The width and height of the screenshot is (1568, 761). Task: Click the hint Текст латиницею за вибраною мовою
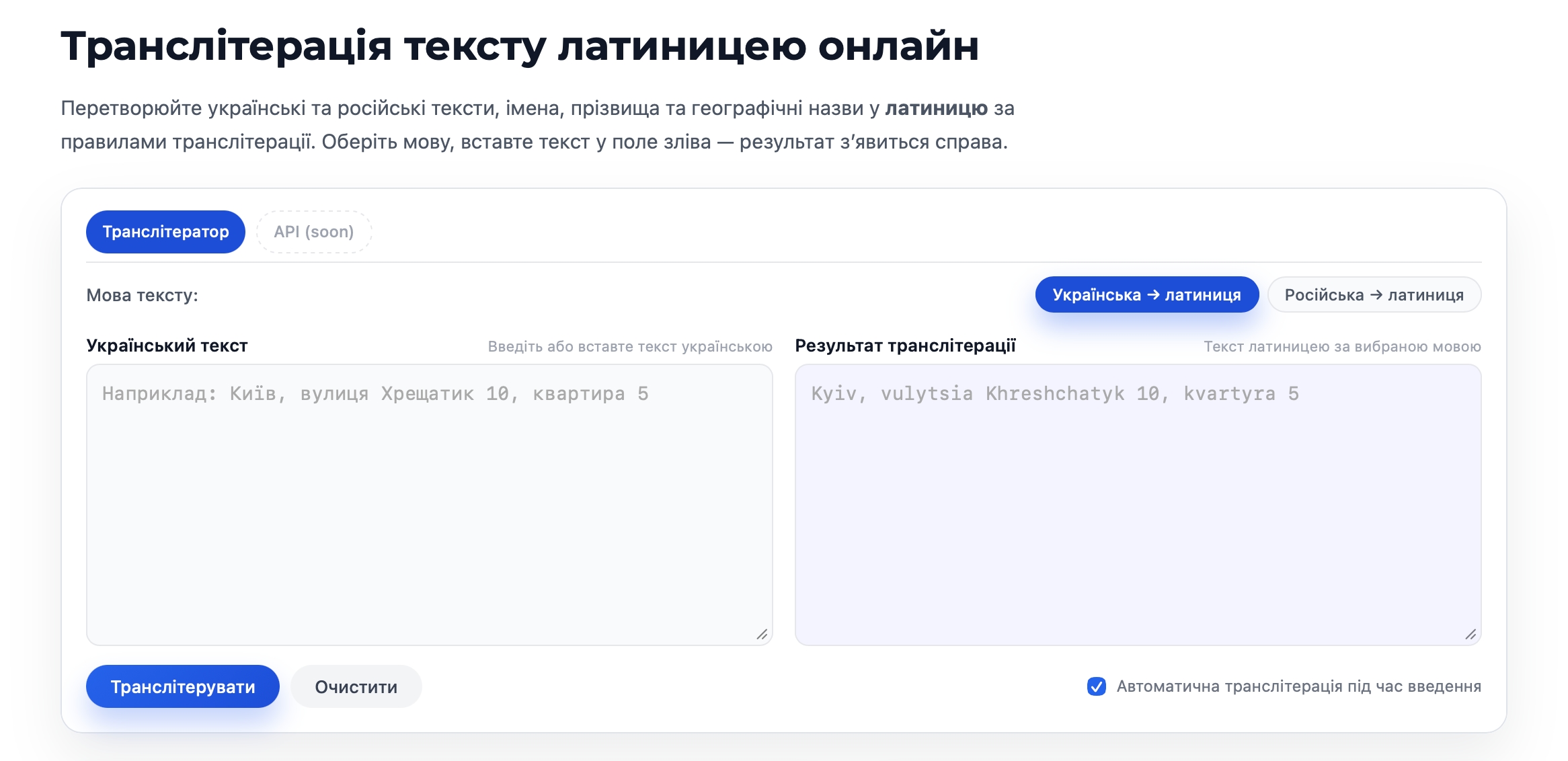pyautogui.click(x=1342, y=347)
